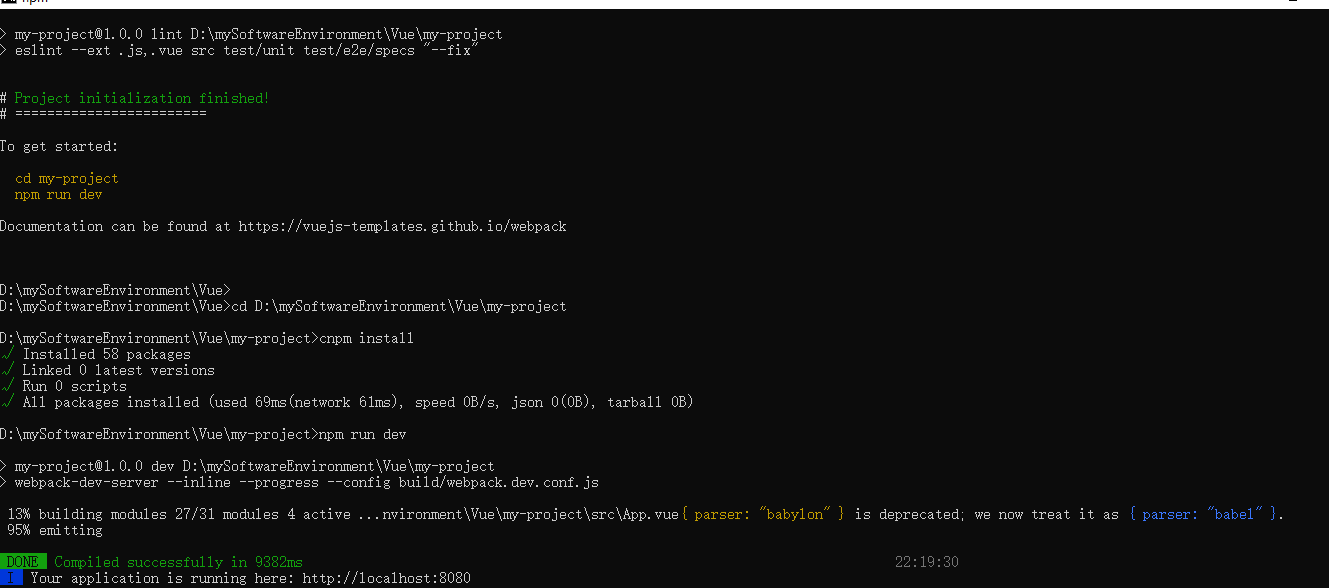Click the green DONE status badge
The image size is (1329, 588).
pos(22,562)
